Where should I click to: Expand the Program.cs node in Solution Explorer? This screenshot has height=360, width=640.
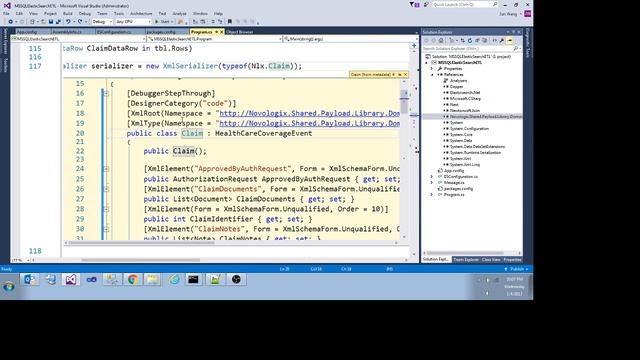(x=432, y=195)
